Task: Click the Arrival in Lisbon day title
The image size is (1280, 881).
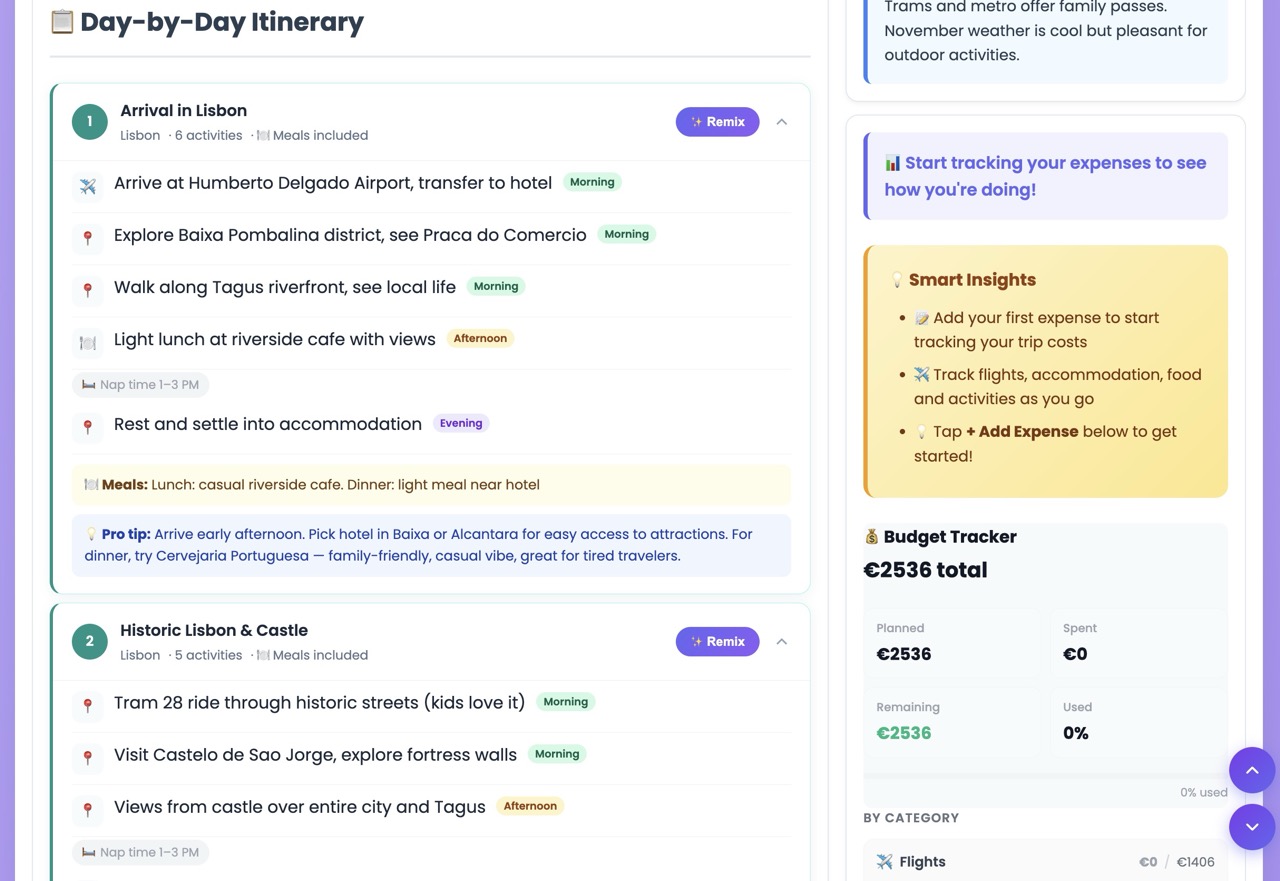Action: click(183, 111)
